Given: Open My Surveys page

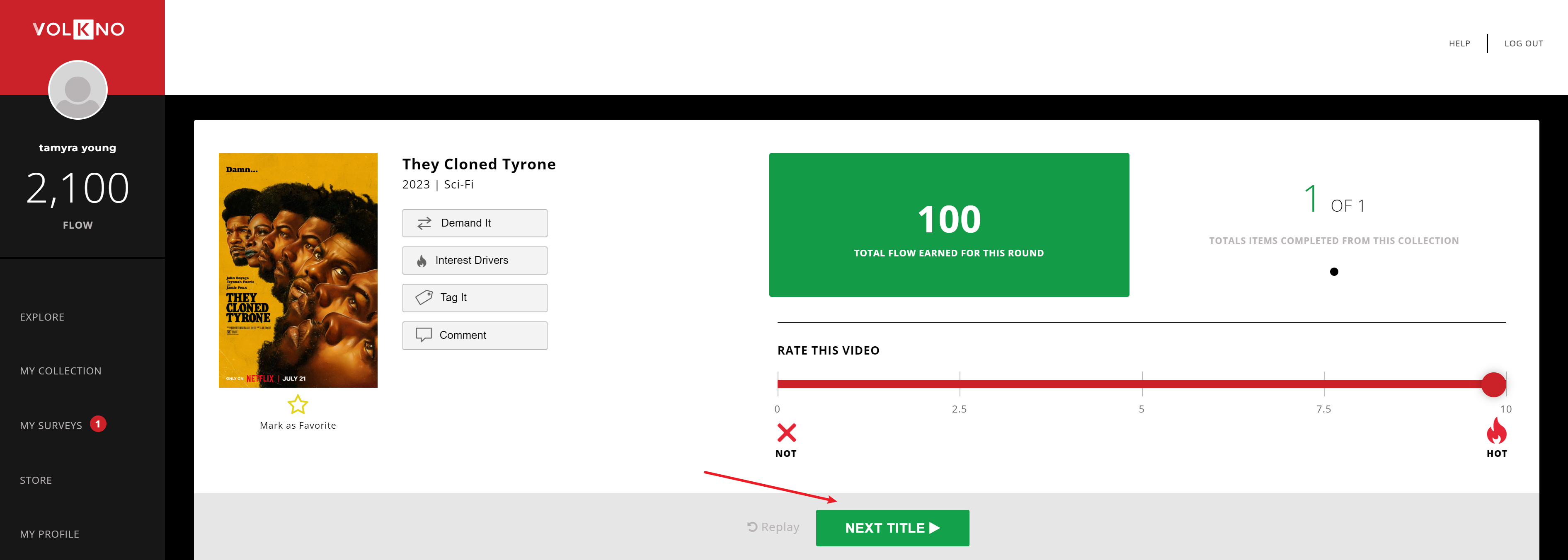Looking at the screenshot, I should [51, 426].
